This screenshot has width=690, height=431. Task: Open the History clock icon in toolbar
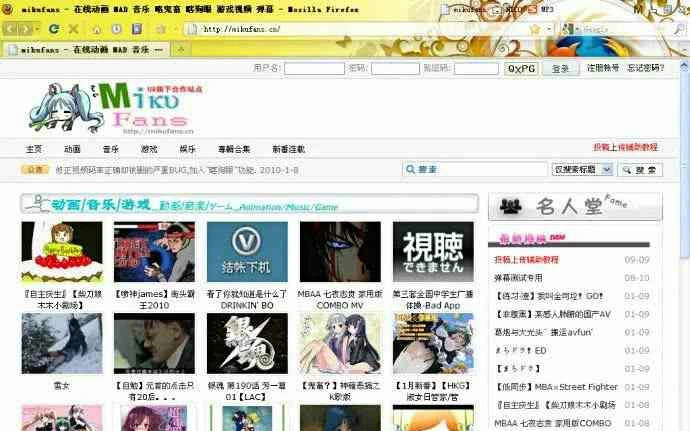pyautogui.click(x=117, y=29)
